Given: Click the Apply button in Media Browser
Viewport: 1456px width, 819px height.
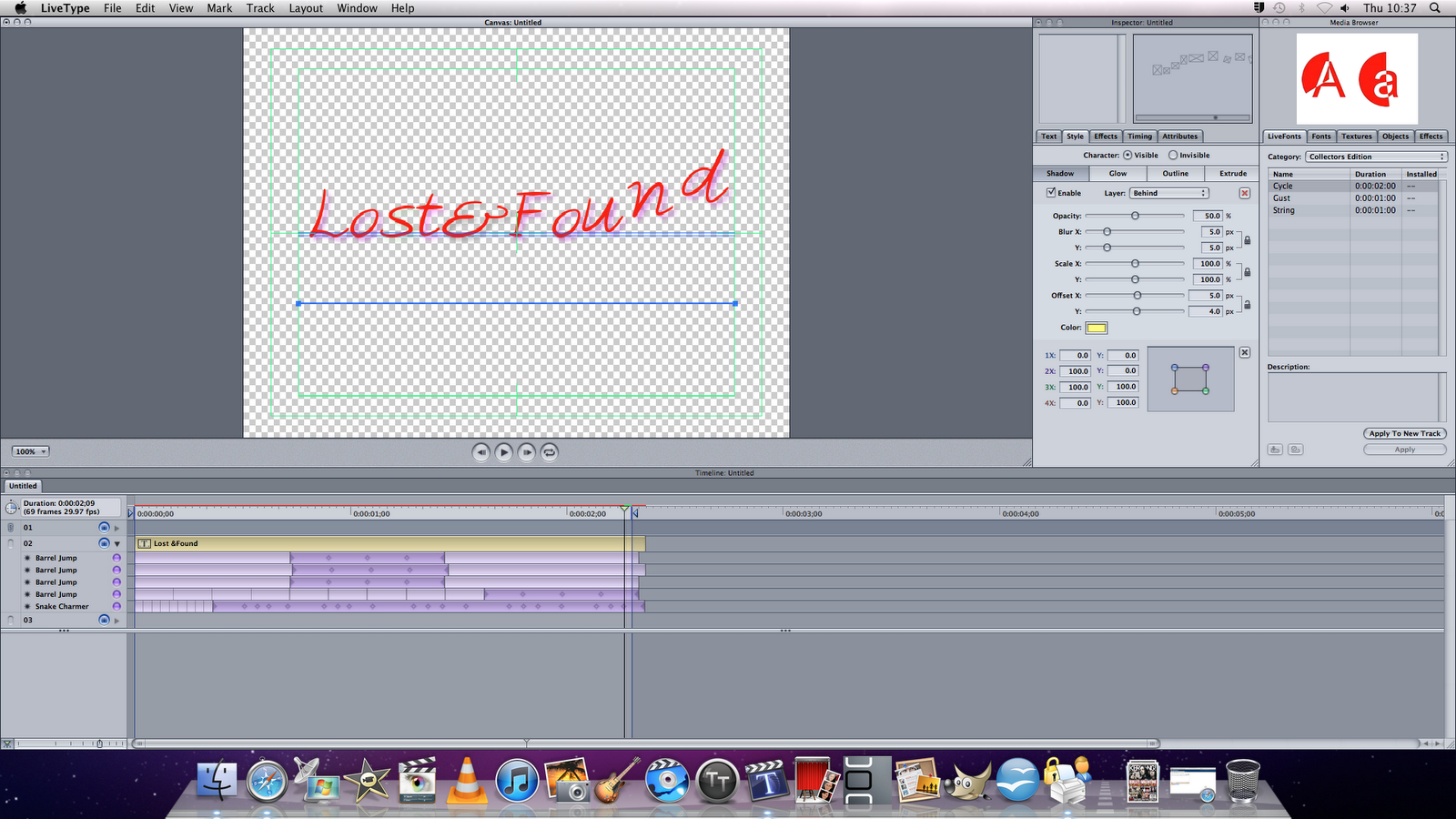Looking at the screenshot, I should click(1405, 450).
